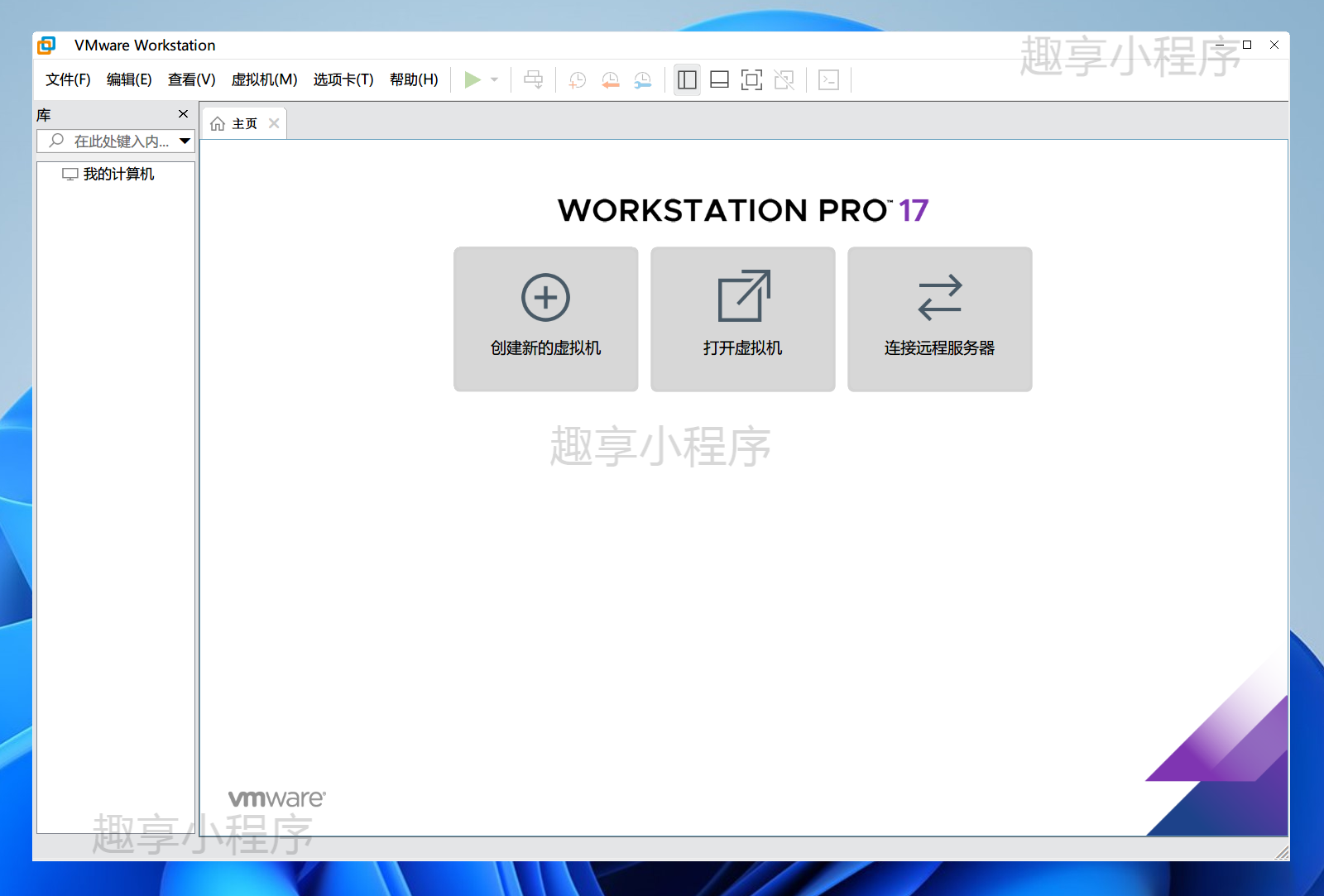Click the send Ctrl+Alt+Del toolbar icon
This screenshot has height=896, width=1324.
pos(534,79)
